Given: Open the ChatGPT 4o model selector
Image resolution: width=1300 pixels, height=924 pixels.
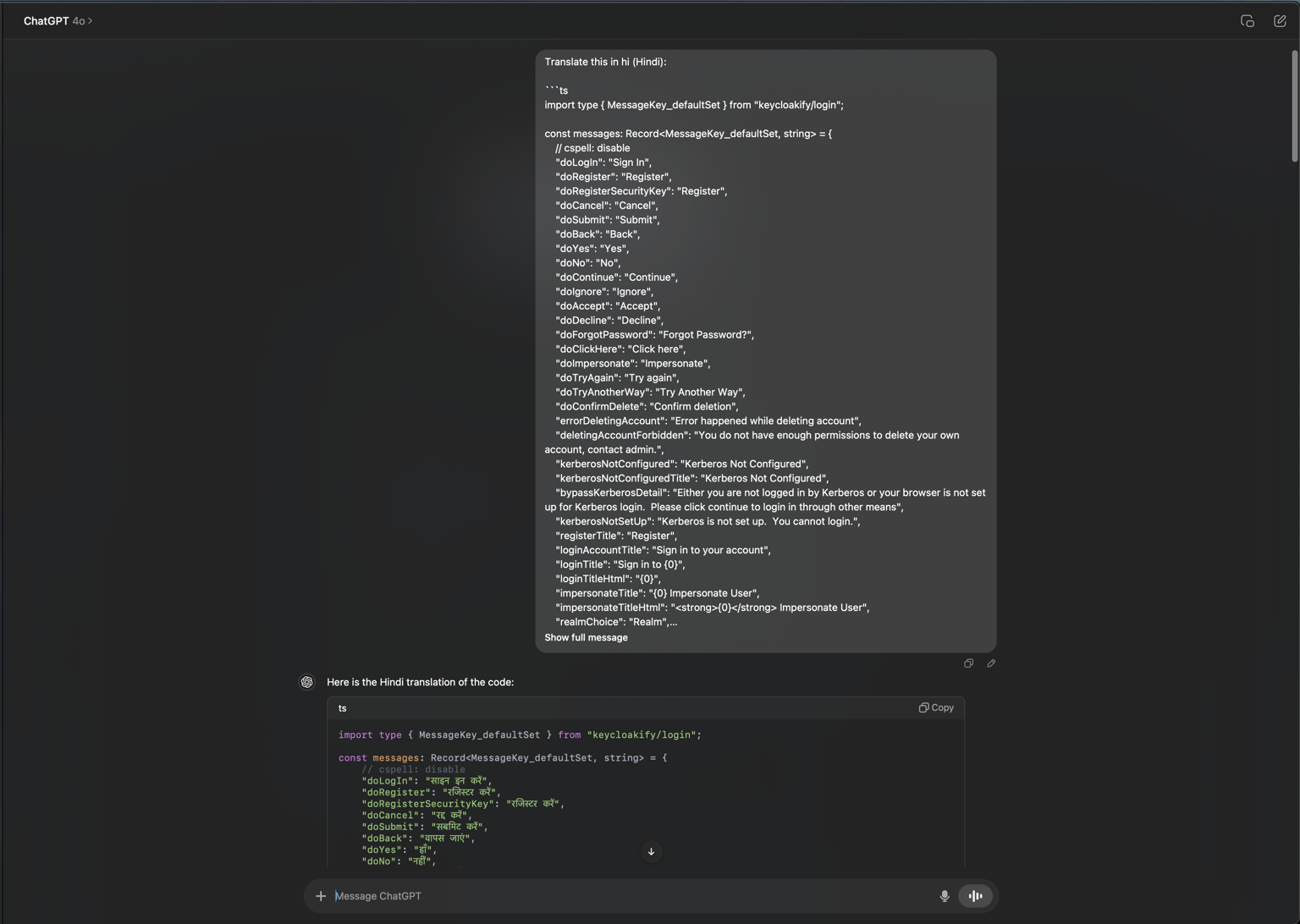Looking at the screenshot, I should pos(58,21).
